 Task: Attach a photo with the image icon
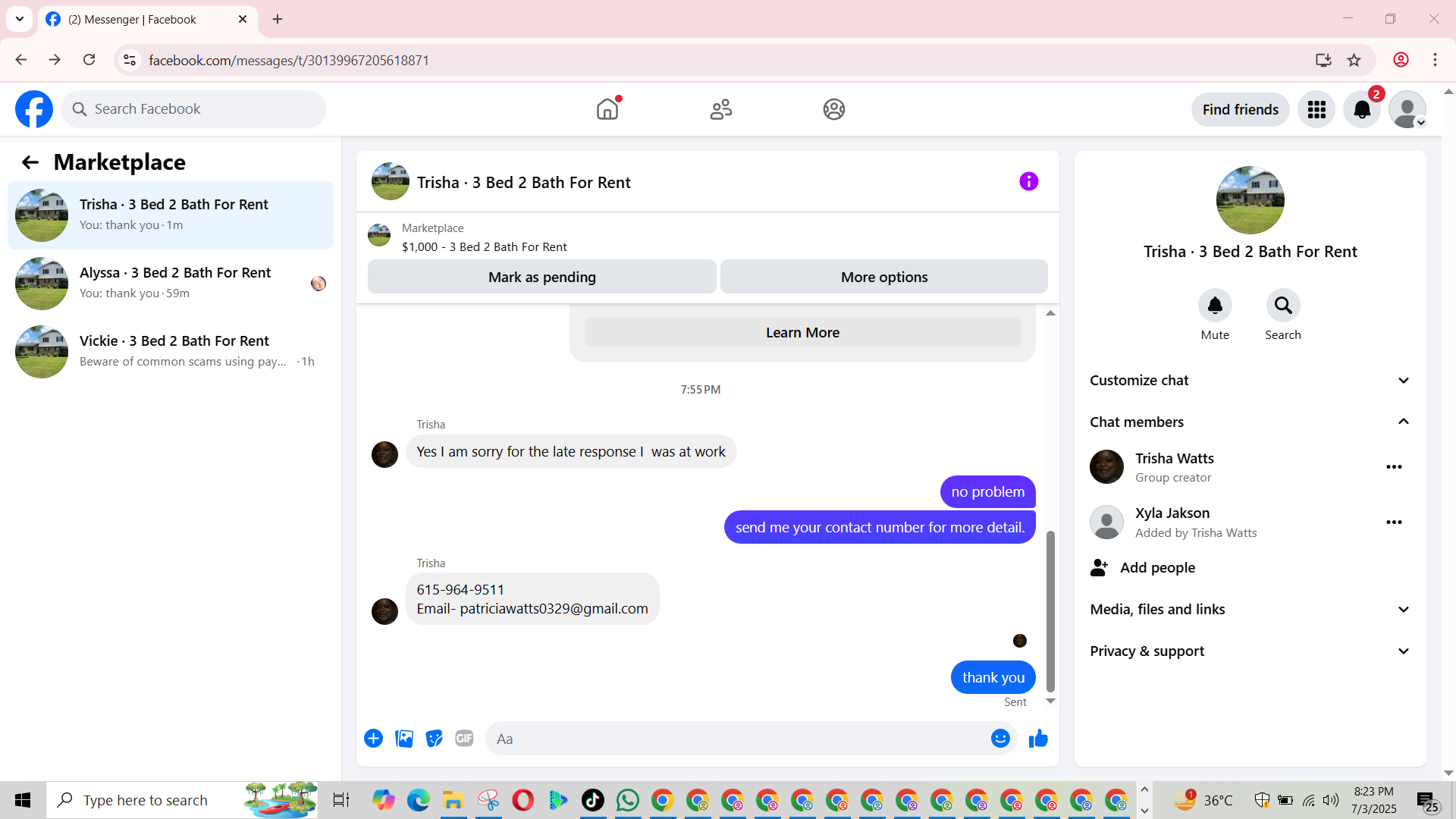point(404,739)
